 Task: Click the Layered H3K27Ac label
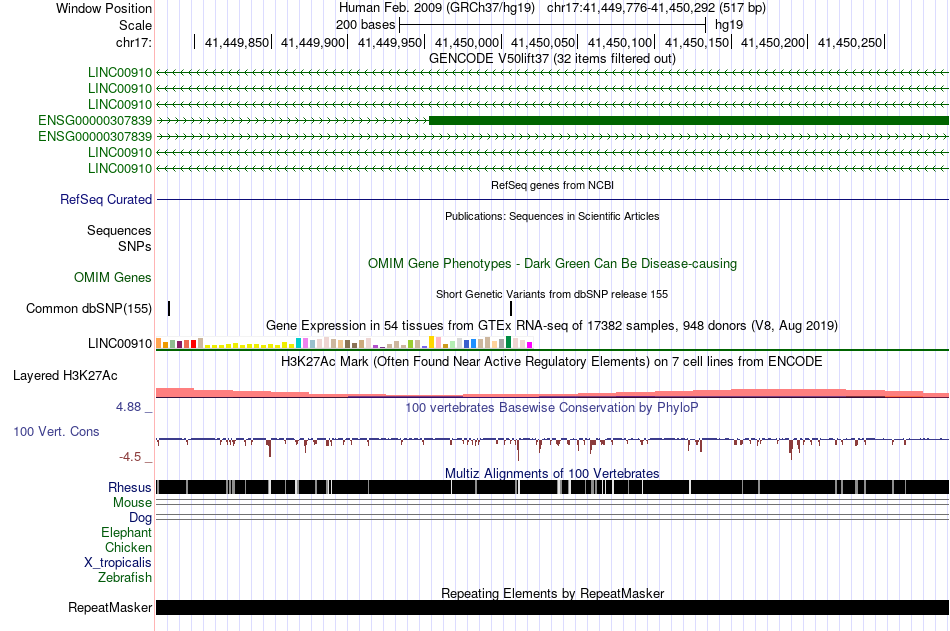pyautogui.click(x=65, y=376)
